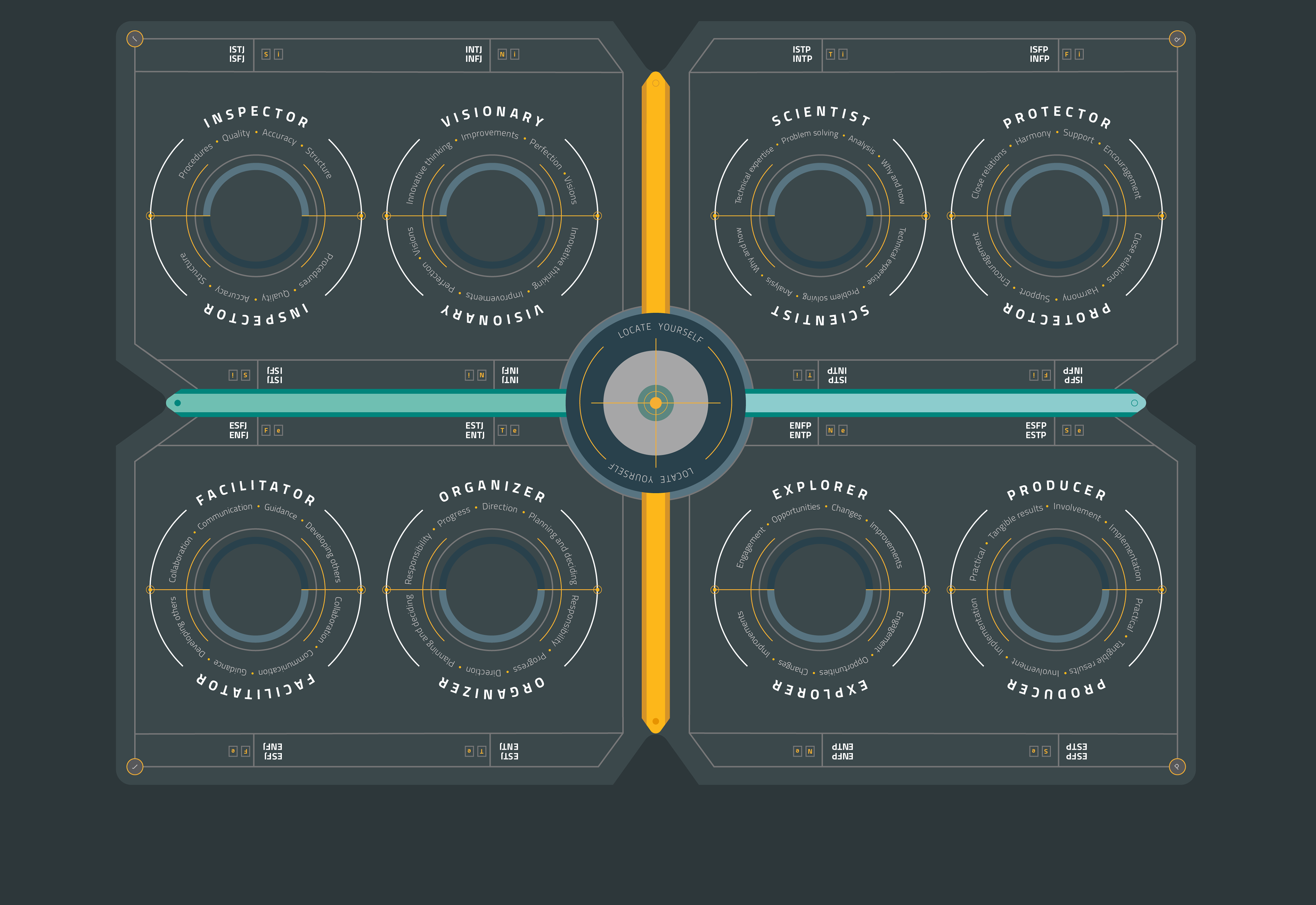This screenshot has width=1316, height=905.
Task: Click the dot at the teal bar's left end
Action: pos(178,403)
